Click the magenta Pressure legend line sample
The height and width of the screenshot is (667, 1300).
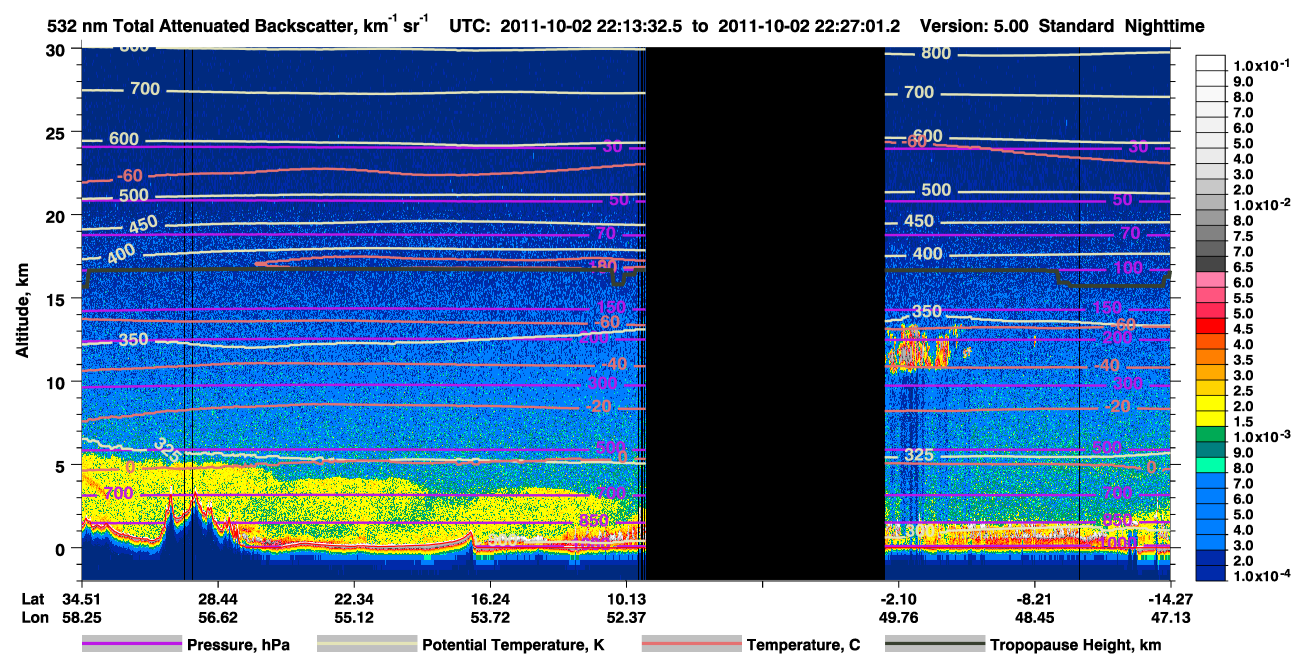point(131,645)
